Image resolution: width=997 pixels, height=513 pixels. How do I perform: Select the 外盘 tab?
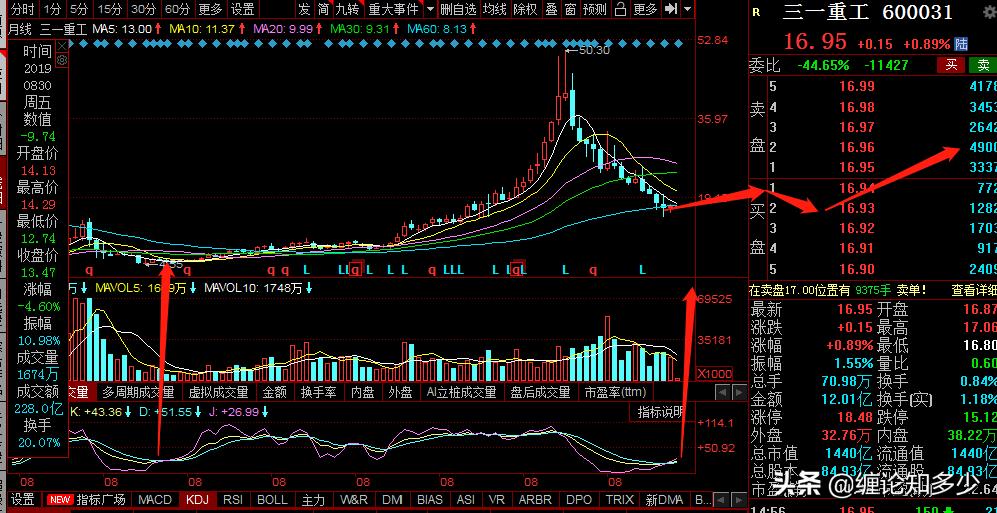401,392
